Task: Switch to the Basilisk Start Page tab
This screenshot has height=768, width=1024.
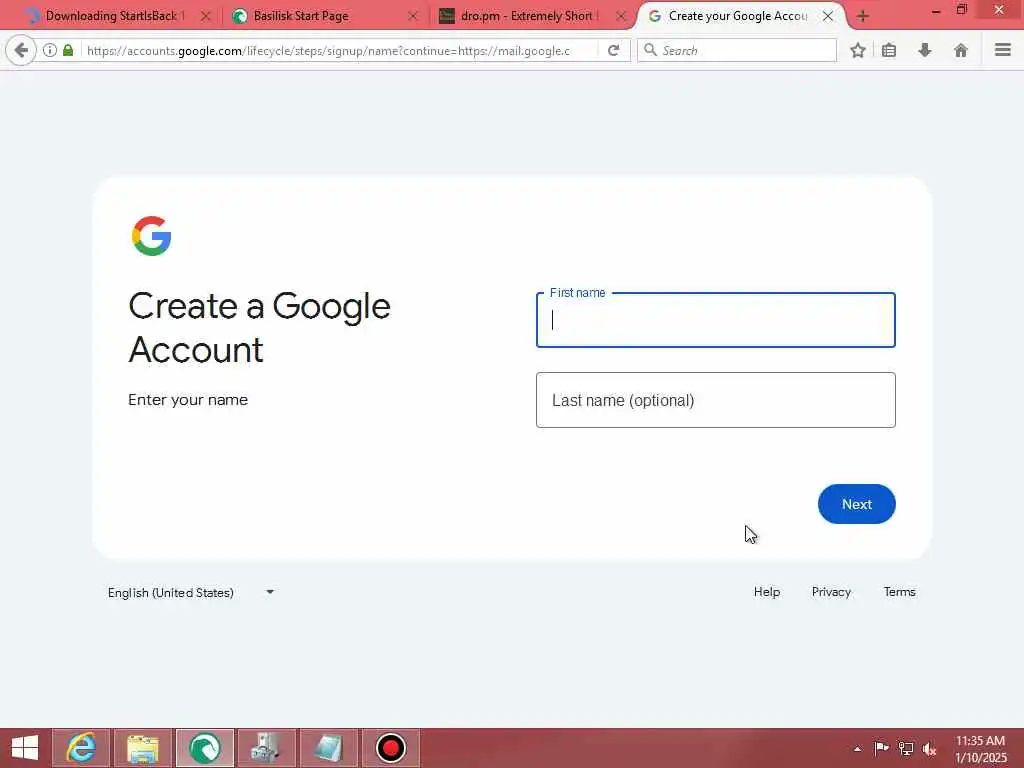Action: (300, 16)
